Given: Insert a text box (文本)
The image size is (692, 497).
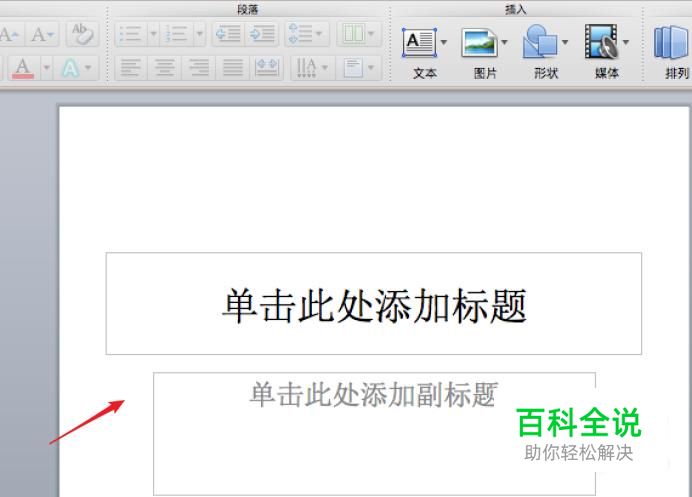Looking at the screenshot, I should point(419,43).
